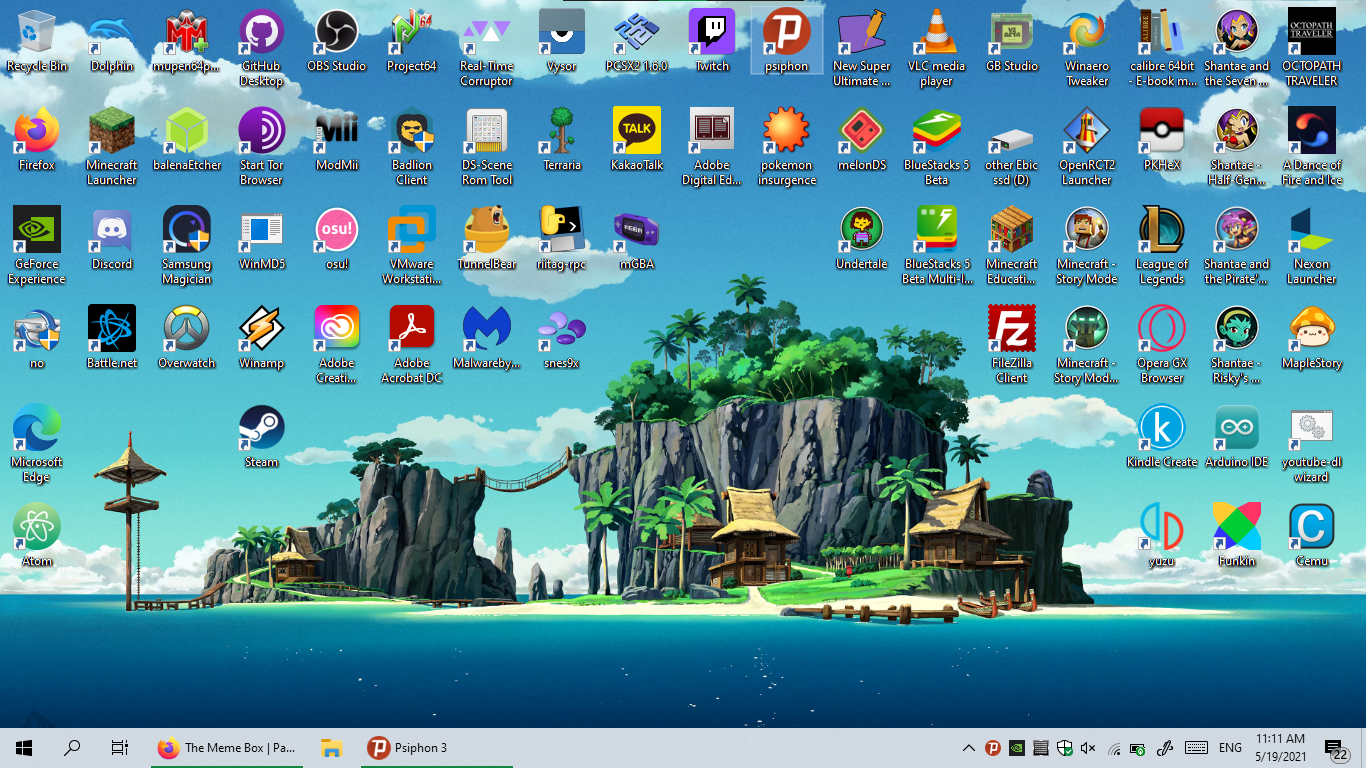1366x768 pixels.
Task: Select the Real-Time Corruptor icon
Action: 487,48
